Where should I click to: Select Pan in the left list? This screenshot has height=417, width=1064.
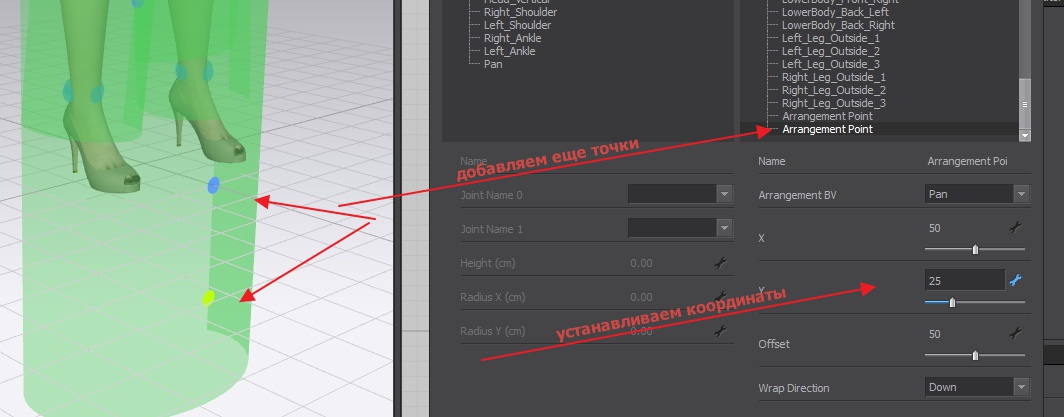[493, 64]
